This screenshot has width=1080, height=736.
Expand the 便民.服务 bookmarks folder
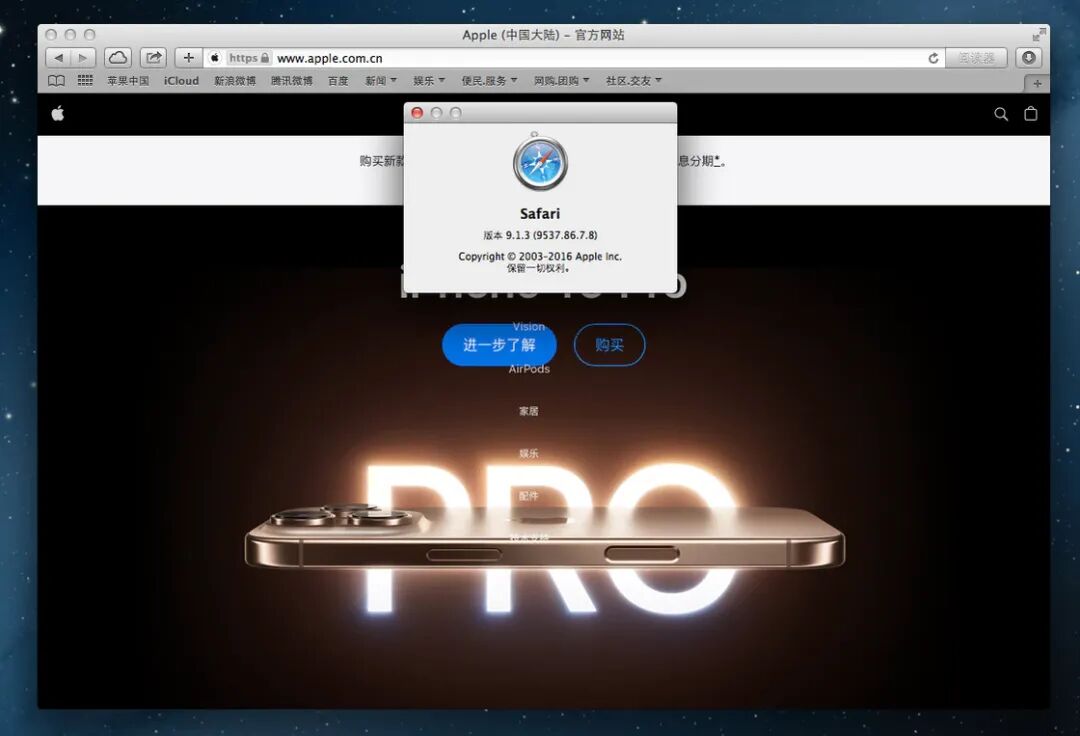pos(490,81)
